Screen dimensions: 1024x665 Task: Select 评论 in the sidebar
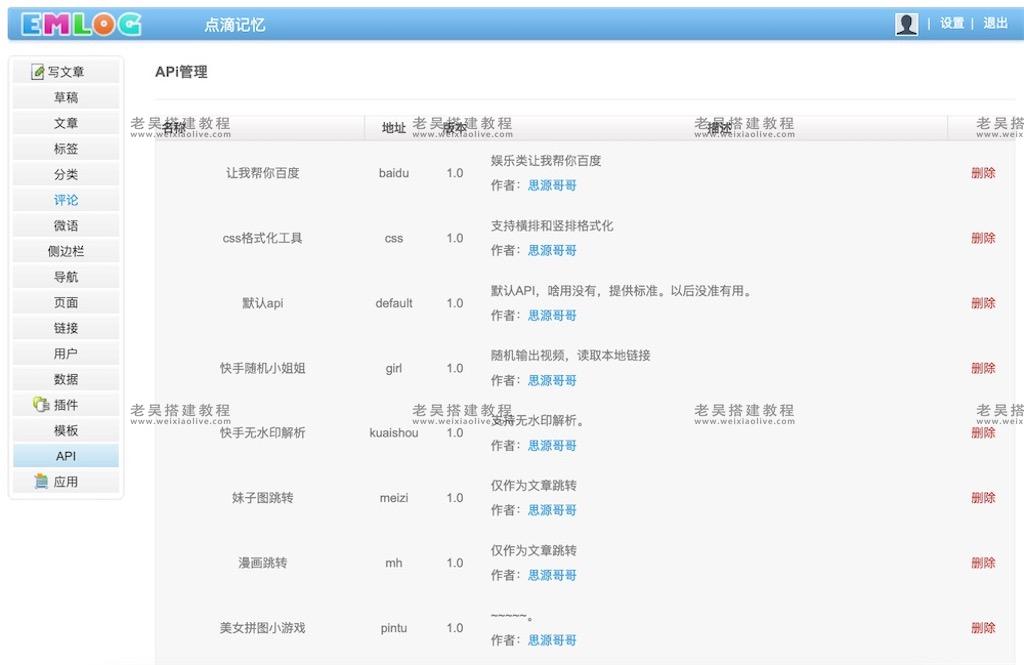pos(65,199)
